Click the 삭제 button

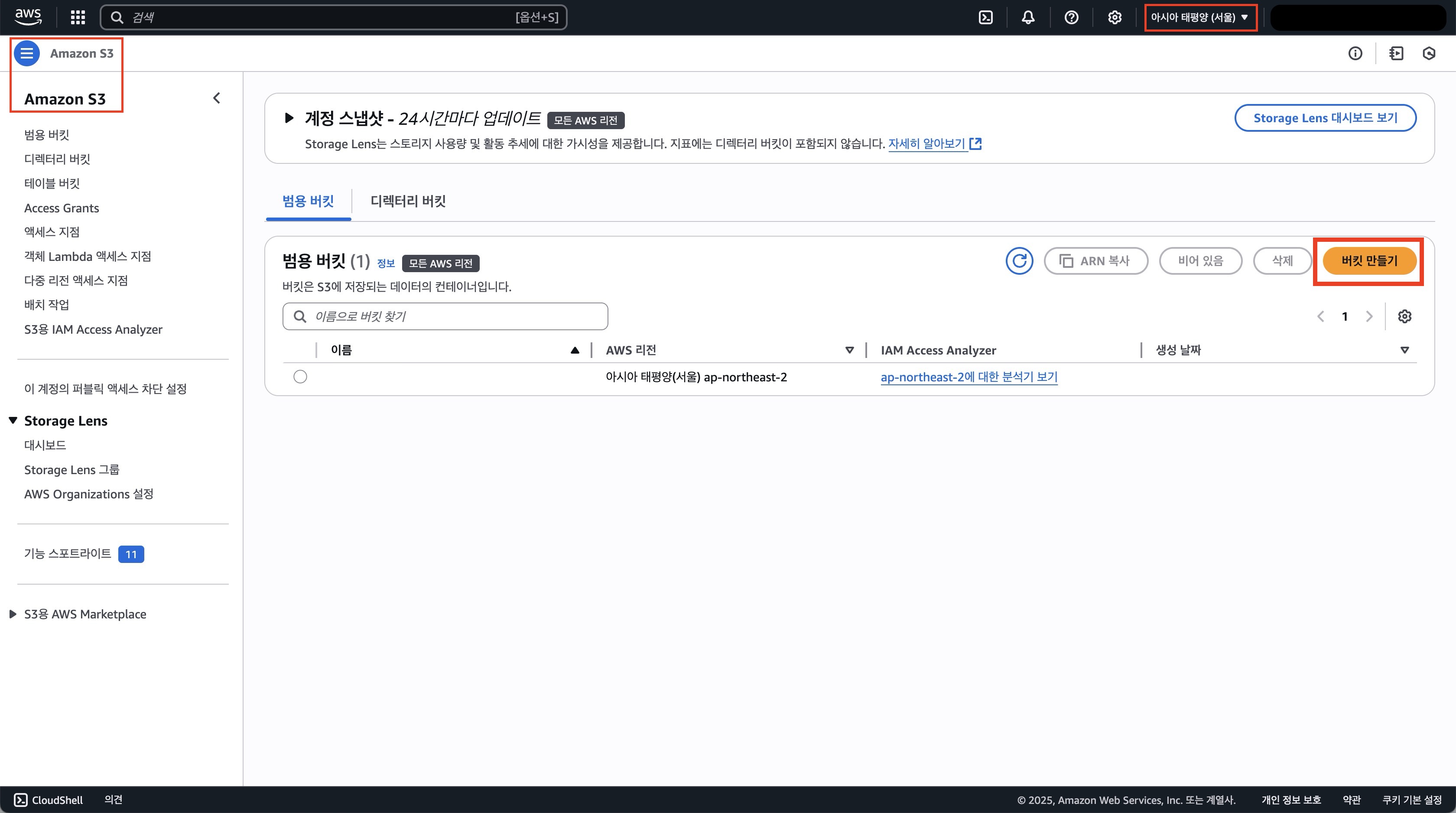(x=1282, y=260)
